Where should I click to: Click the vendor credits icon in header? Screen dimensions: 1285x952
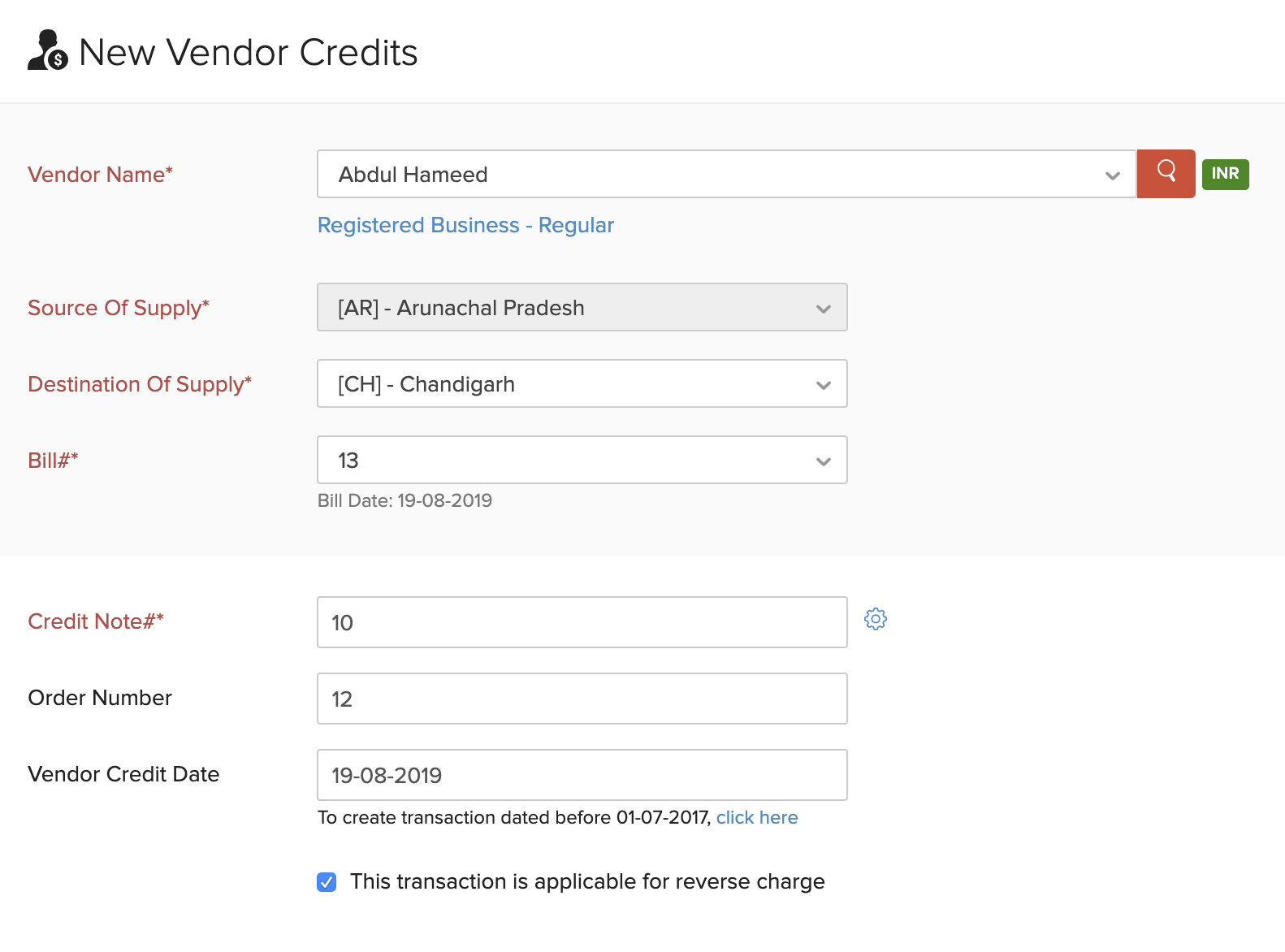(x=48, y=51)
